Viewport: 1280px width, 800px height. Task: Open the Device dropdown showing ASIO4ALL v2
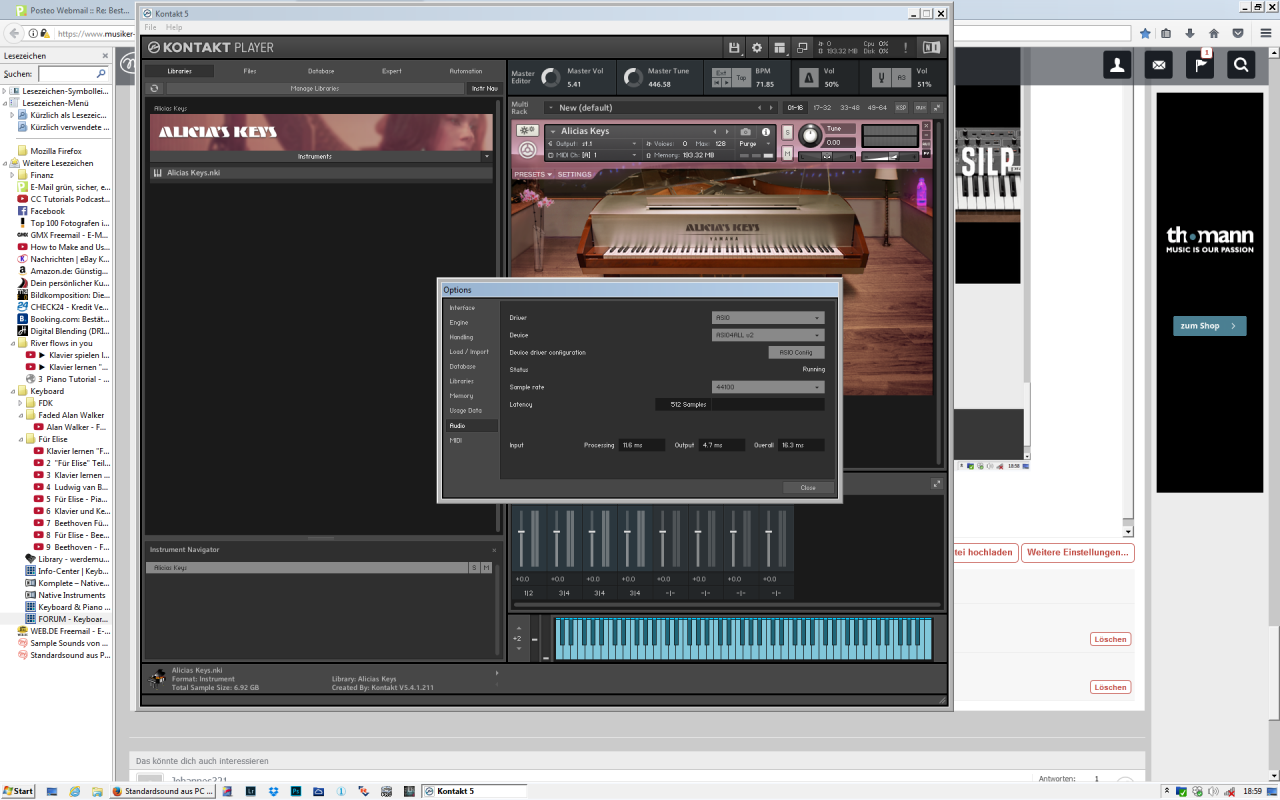point(768,335)
